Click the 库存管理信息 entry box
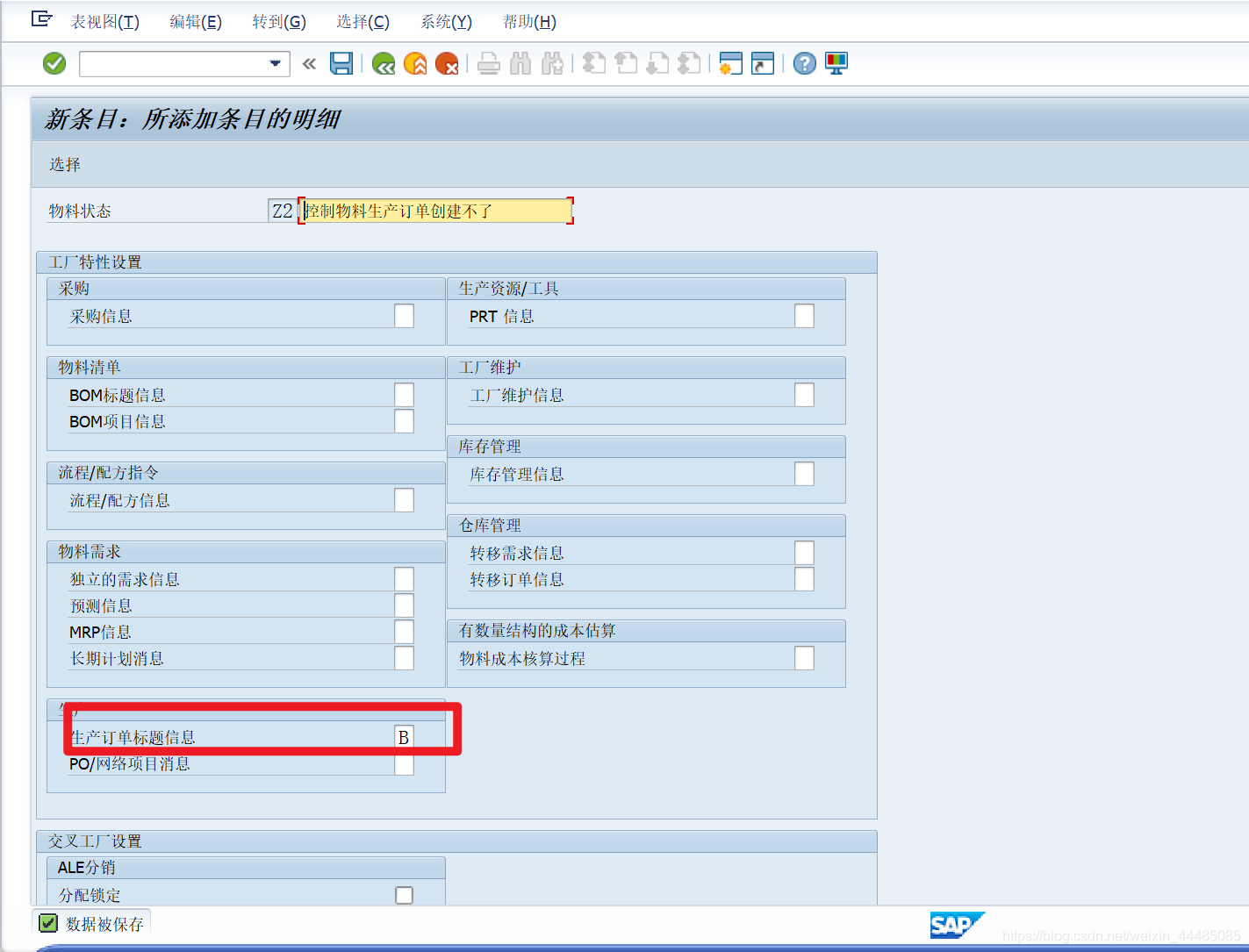 [x=804, y=474]
